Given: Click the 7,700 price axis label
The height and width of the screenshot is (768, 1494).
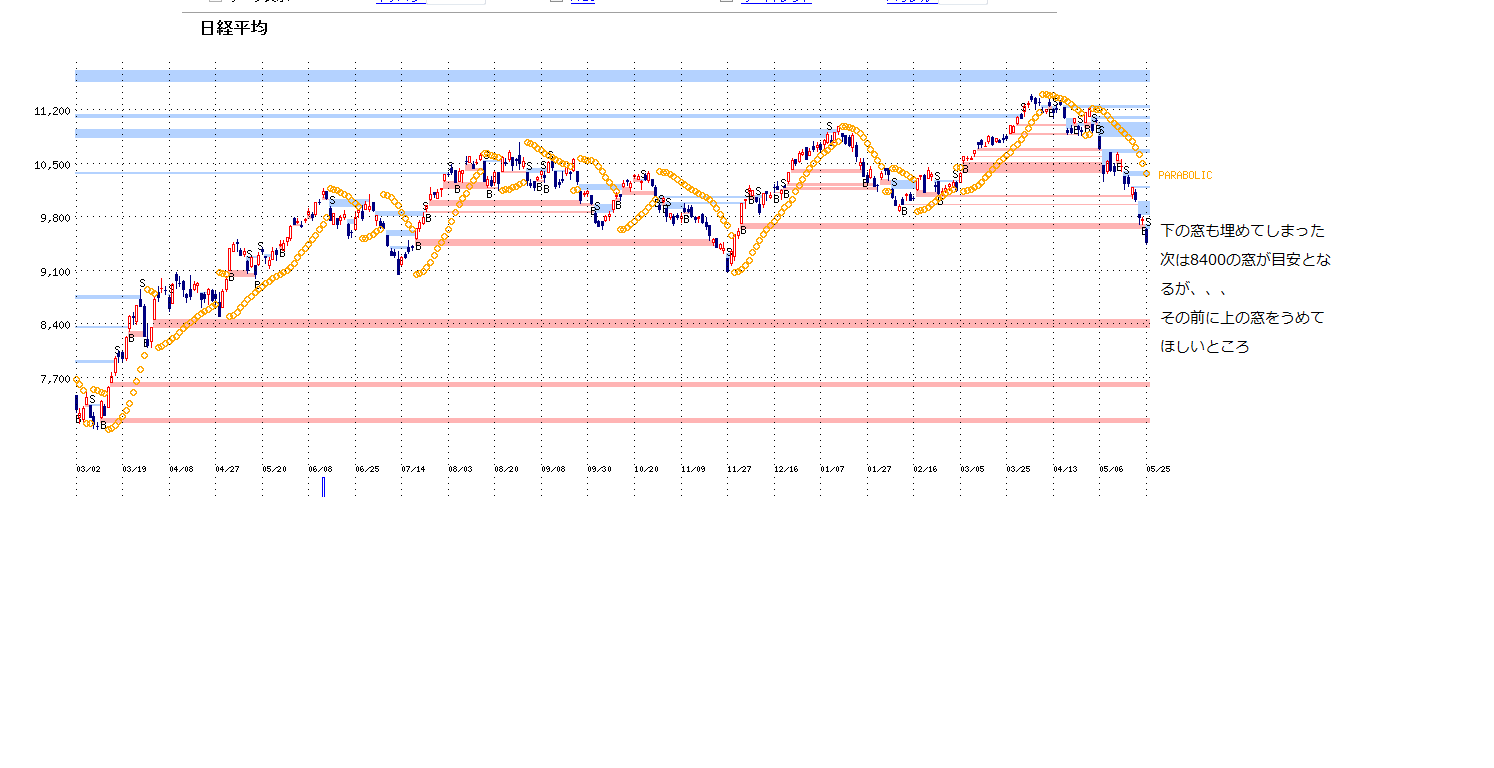Looking at the screenshot, I should pos(54,379).
